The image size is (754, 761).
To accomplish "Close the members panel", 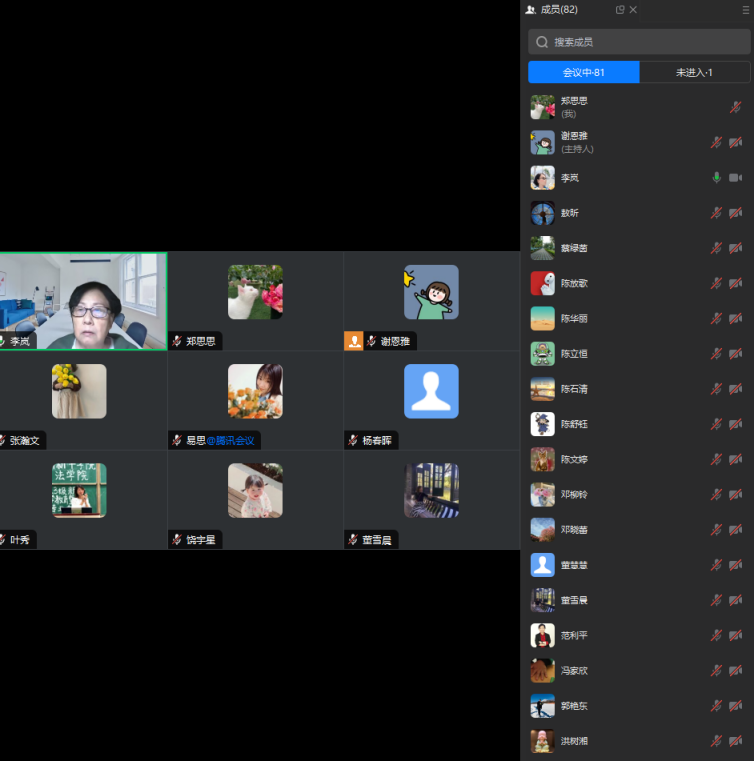I will tap(633, 10).
